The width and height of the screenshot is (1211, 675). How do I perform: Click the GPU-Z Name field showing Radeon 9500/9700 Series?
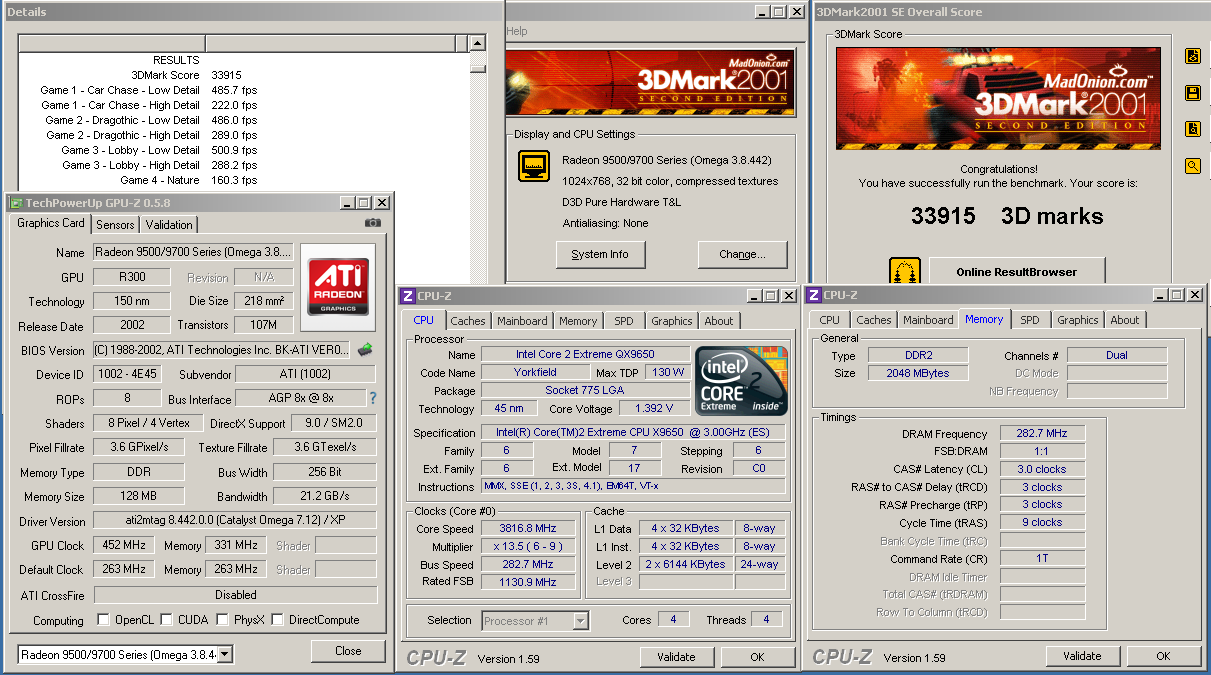point(193,252)
